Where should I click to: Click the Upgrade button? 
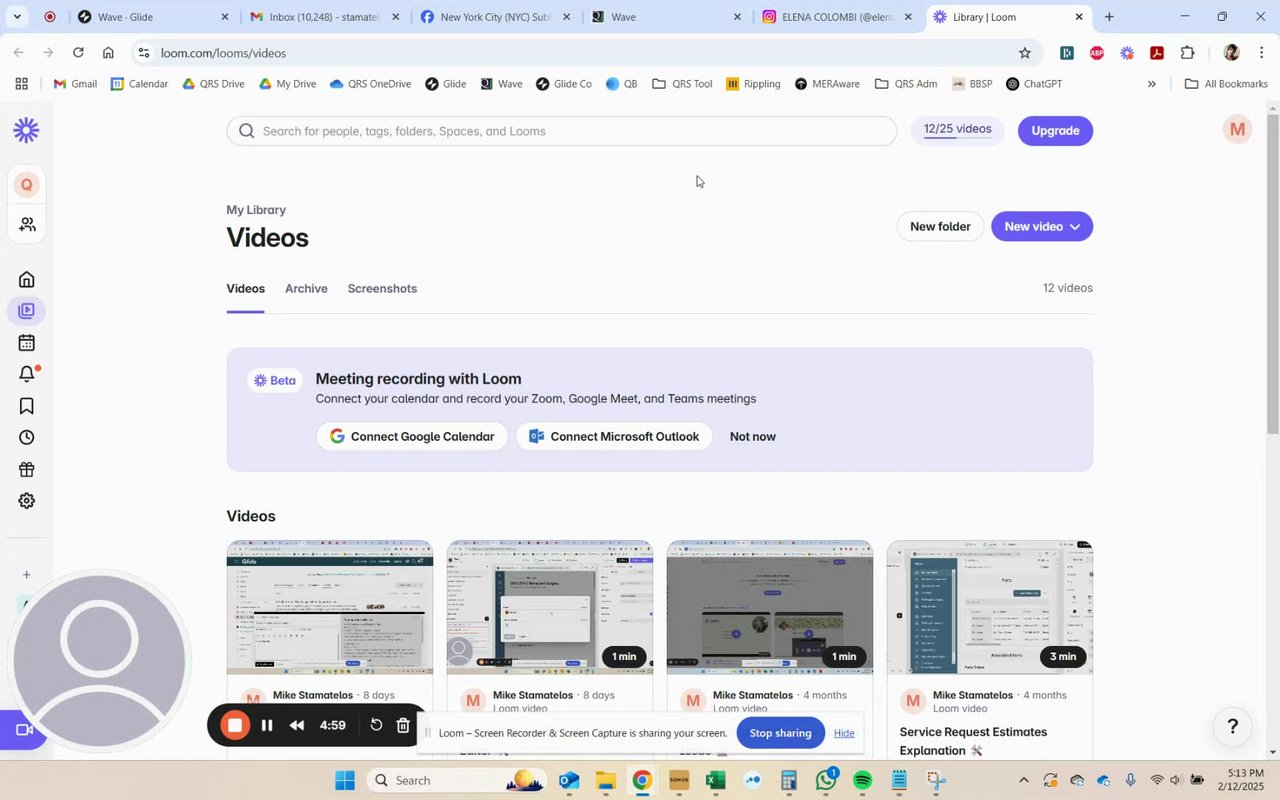(1055, 131)
